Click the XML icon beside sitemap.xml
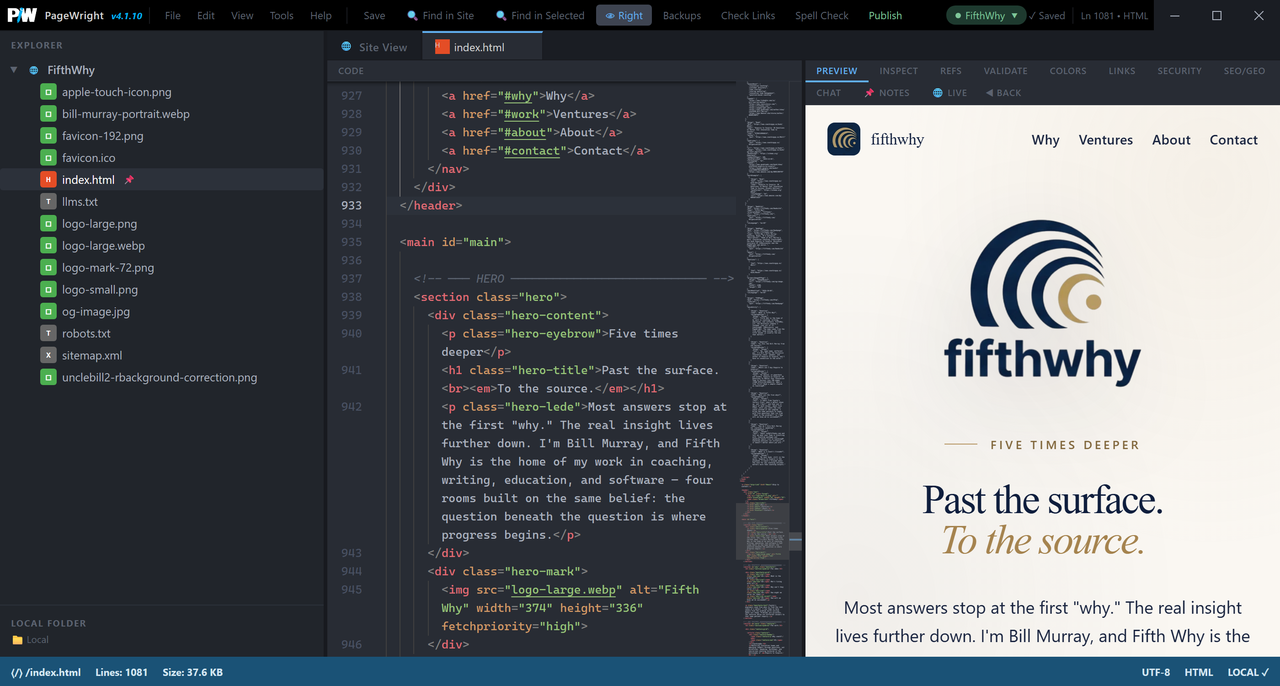Viewport: 1280px width, 686px height. coord(48,356)
